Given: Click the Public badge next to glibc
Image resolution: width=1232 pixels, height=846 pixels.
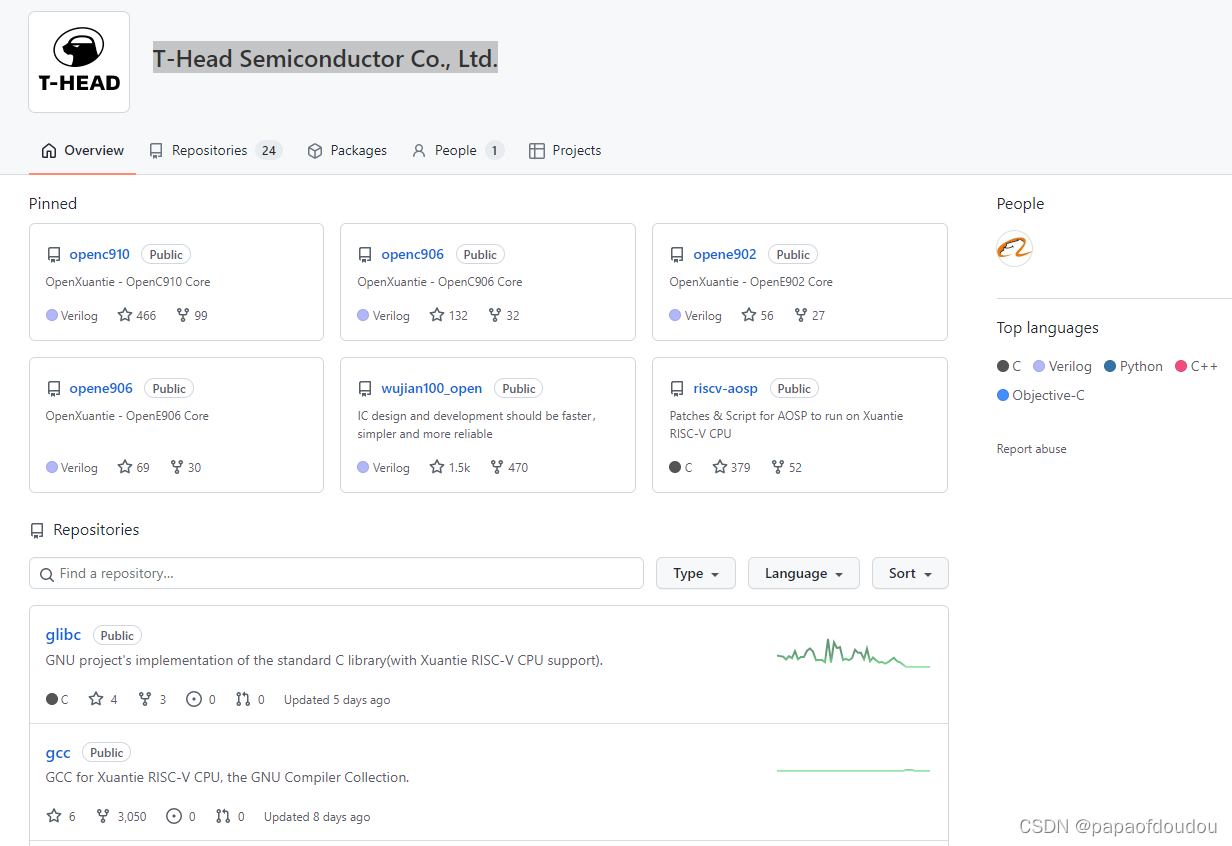Looking at the screenshot, I should 117,635.
